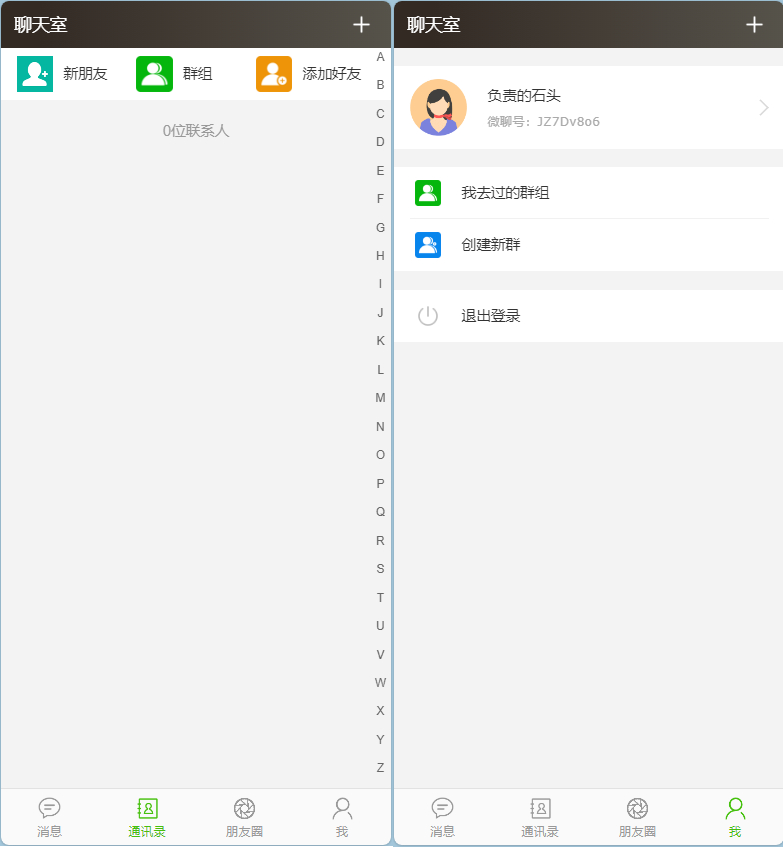Screen dimensions: 783x847
Task: Select 朋友圈 tab in left panel
Action: coord(244,817)
